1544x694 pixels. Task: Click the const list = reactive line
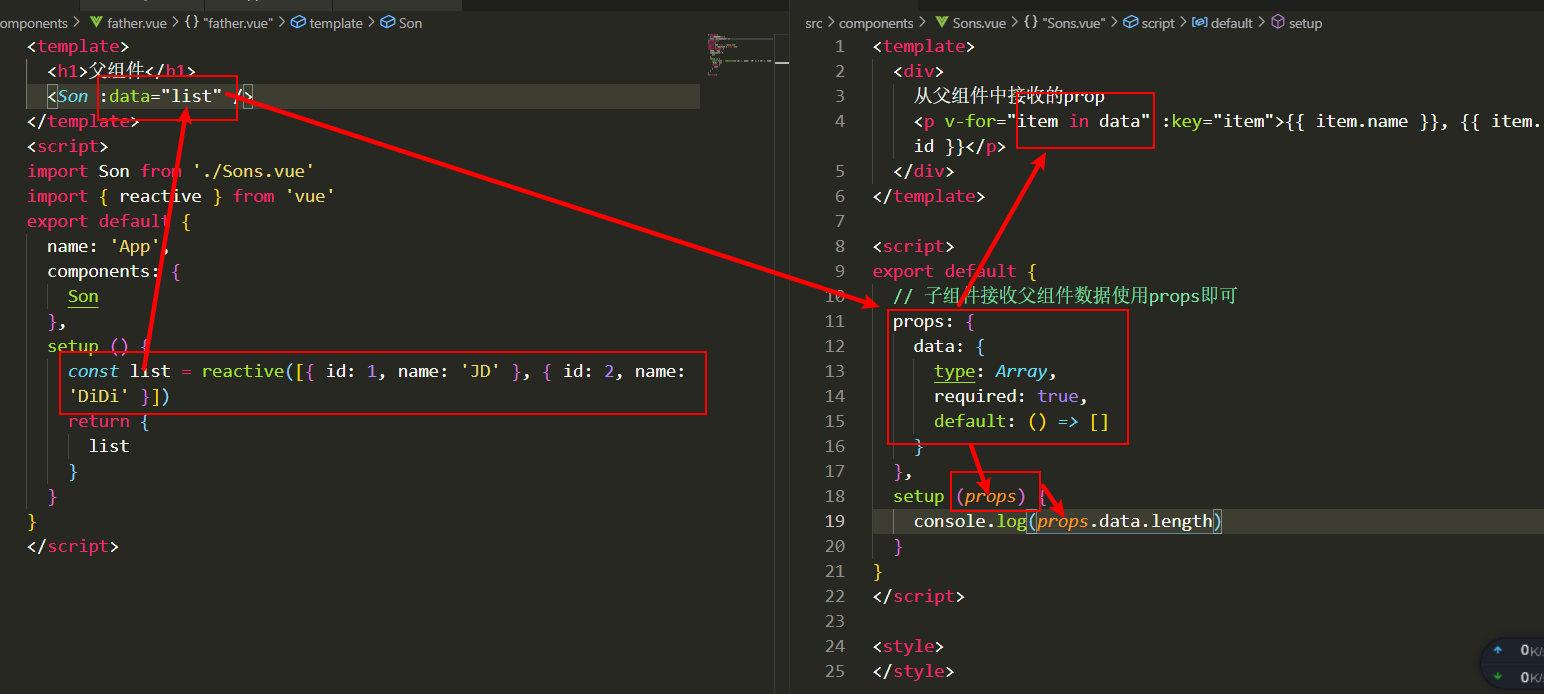376,383
